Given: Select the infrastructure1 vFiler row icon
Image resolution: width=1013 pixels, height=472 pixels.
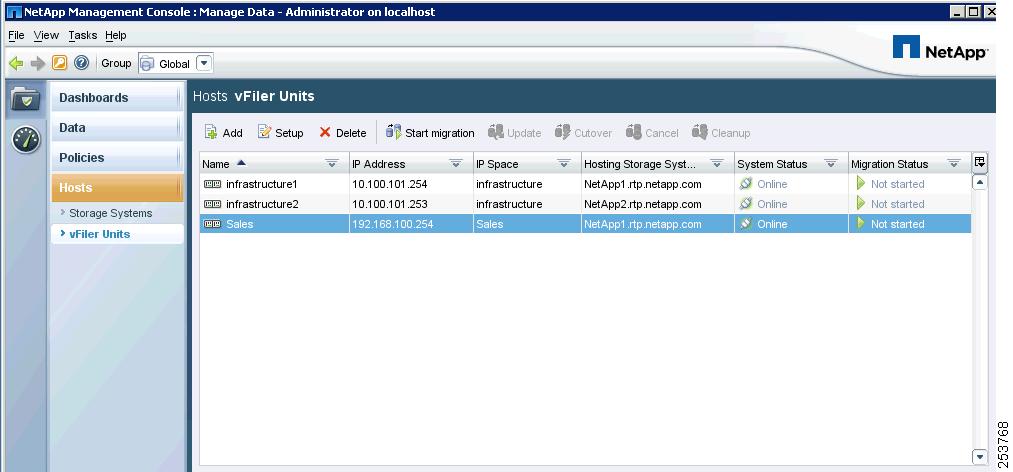Looking at the screenshot, I should click(212, 184).
